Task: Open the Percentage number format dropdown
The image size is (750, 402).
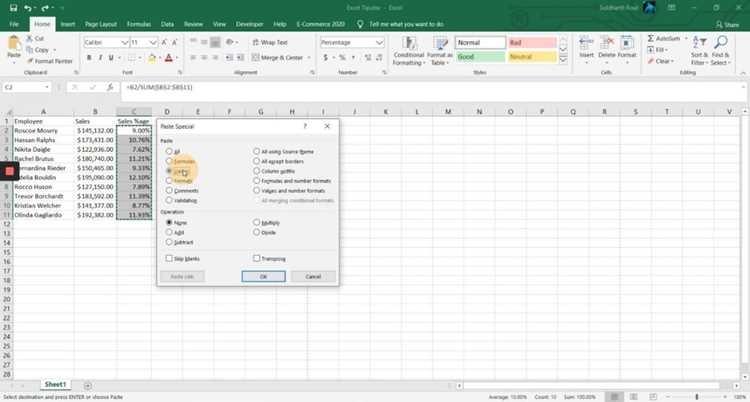Action: coord(380,43)
